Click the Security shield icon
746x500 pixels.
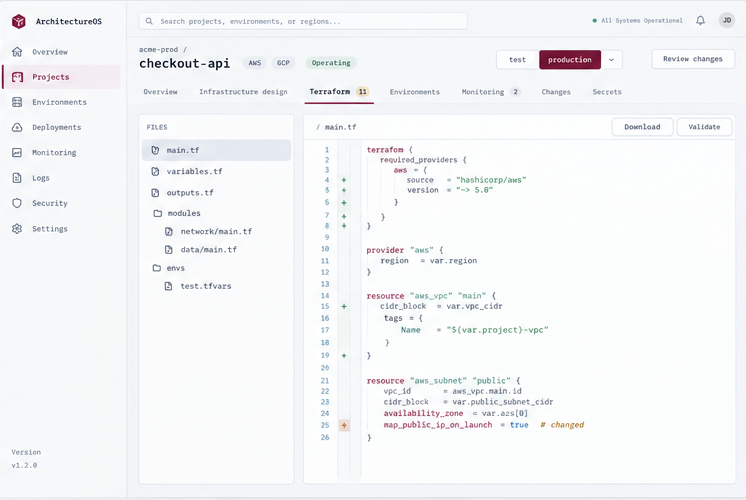coord(17,203)
